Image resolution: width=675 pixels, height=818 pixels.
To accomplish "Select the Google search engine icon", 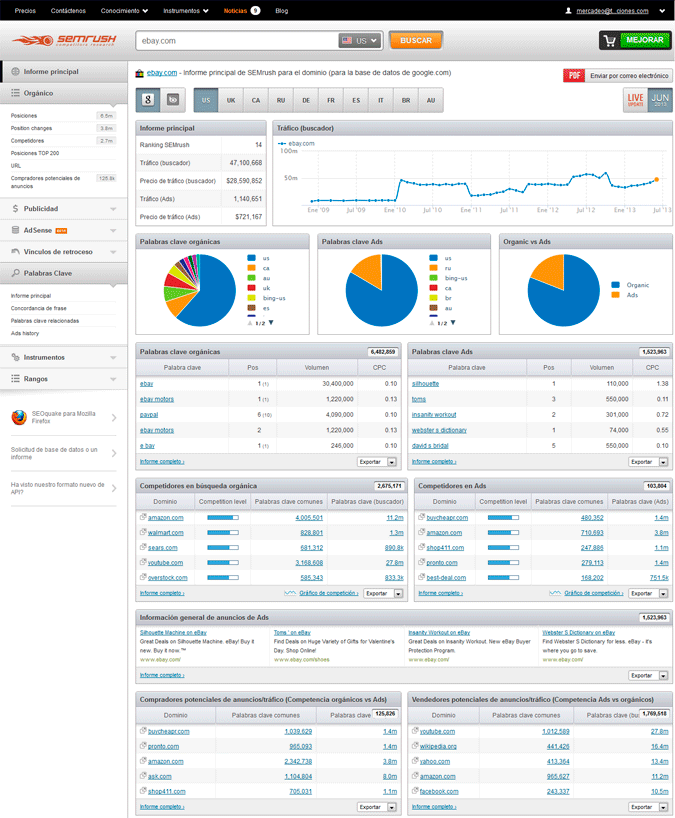I will (x=148, y=100).
